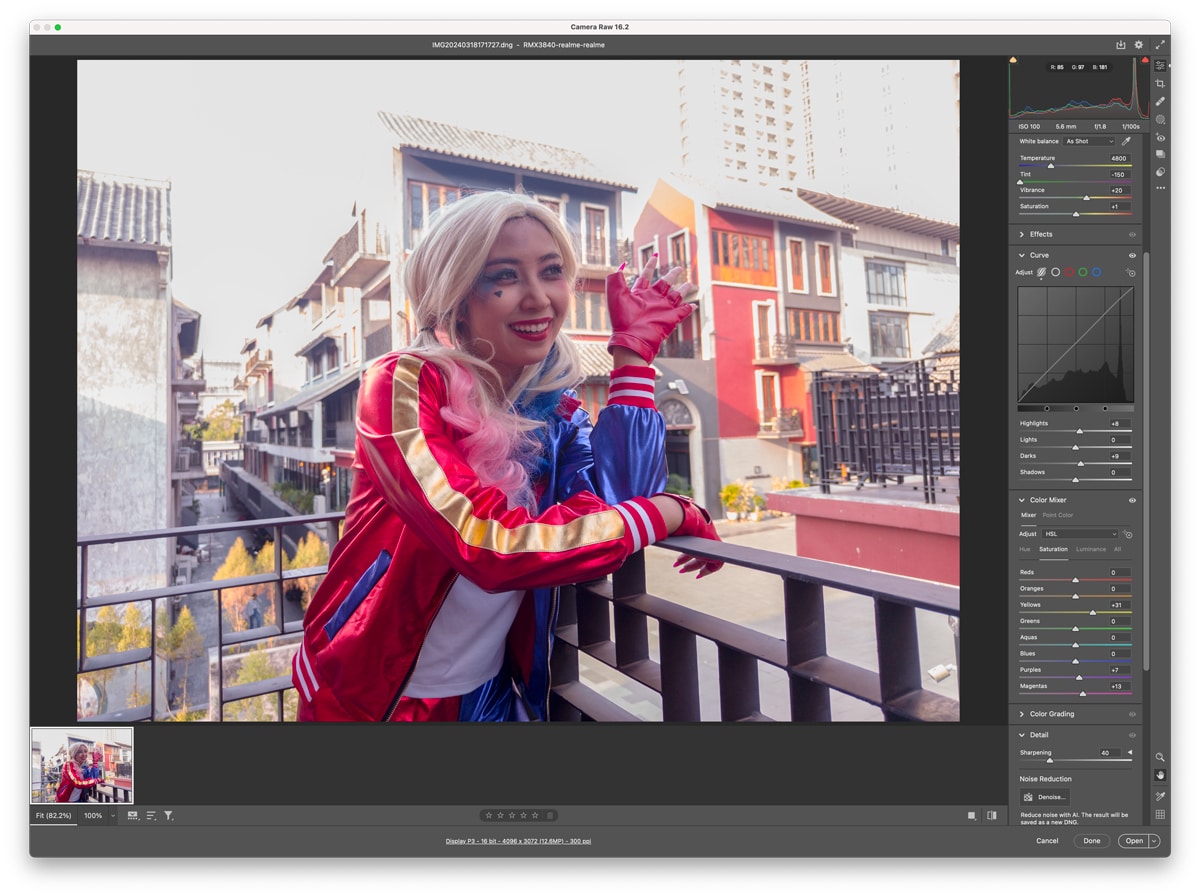This screenshot has height=896, width=1200.
Task: Toggle highlight clipping warning triangle
Action: [x=1145, y=60]
